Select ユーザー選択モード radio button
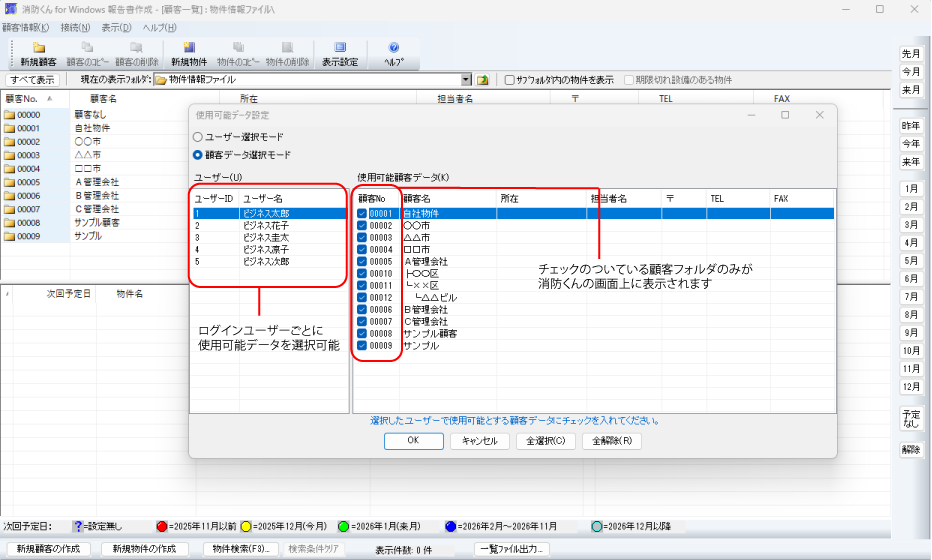932x560 pixels. coord(198,136)
